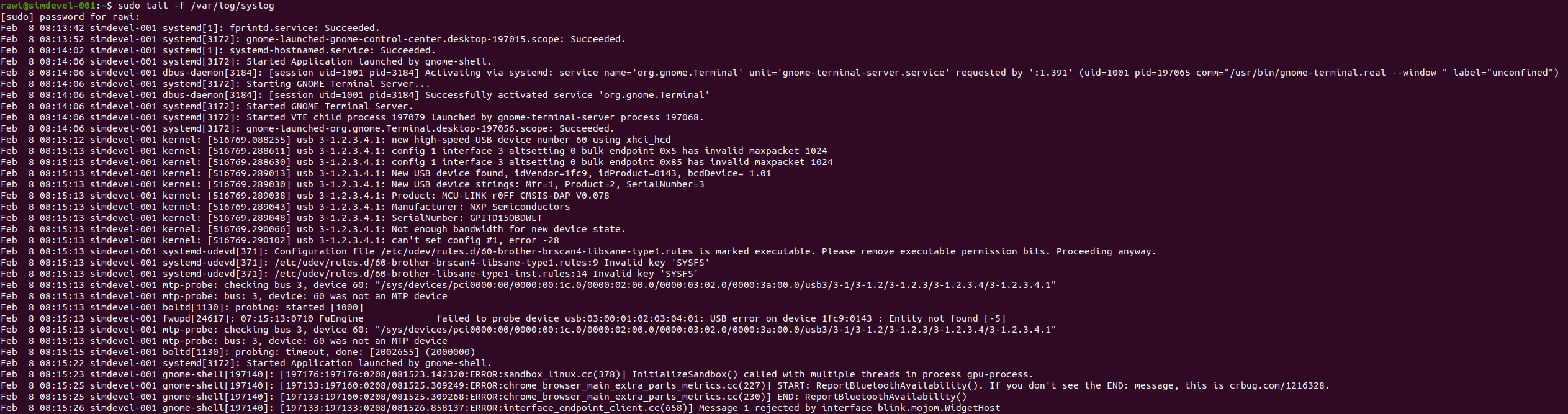1568x414 pixels.
Task: Click the 'Entity not found [-5]' error
Action: point(947,318)
